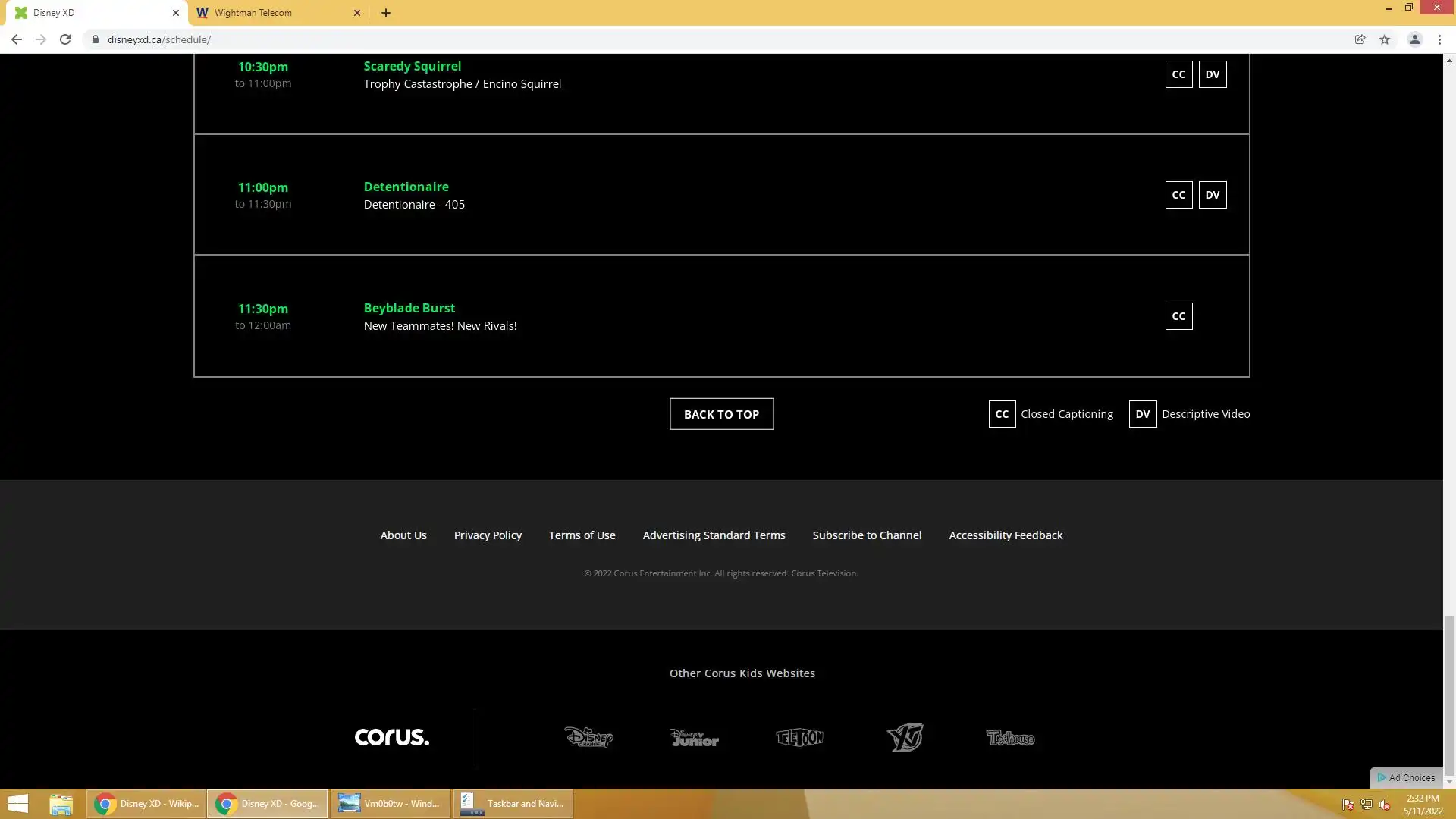Bookmark this page with star icon

click(x=1385, y=39)
